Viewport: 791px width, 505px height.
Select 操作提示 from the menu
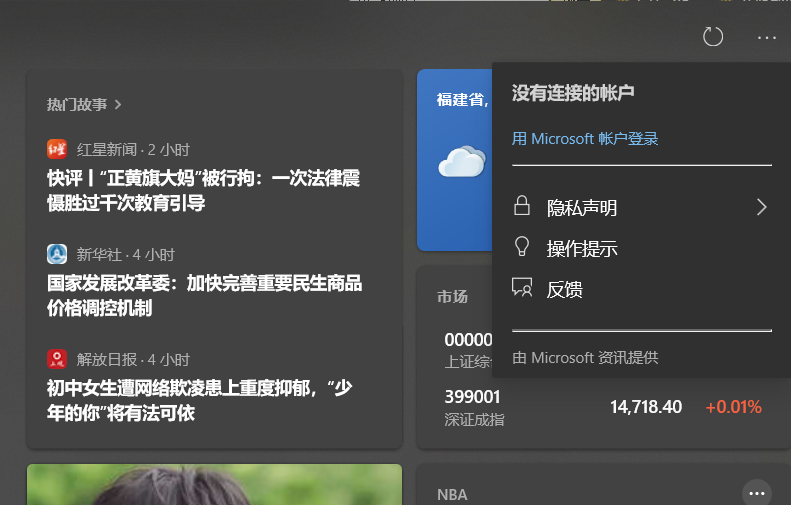(x=582, y=249)
